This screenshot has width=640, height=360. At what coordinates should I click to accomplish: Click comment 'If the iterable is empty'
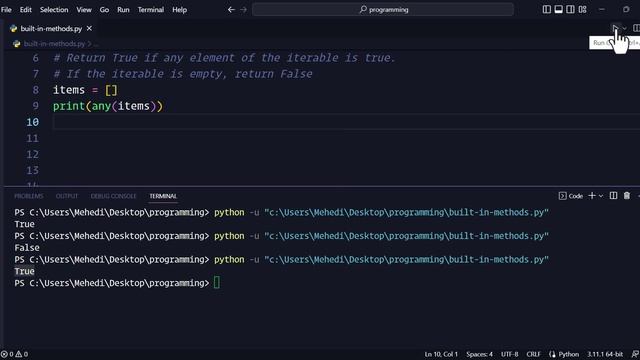(x=182, y=74)
